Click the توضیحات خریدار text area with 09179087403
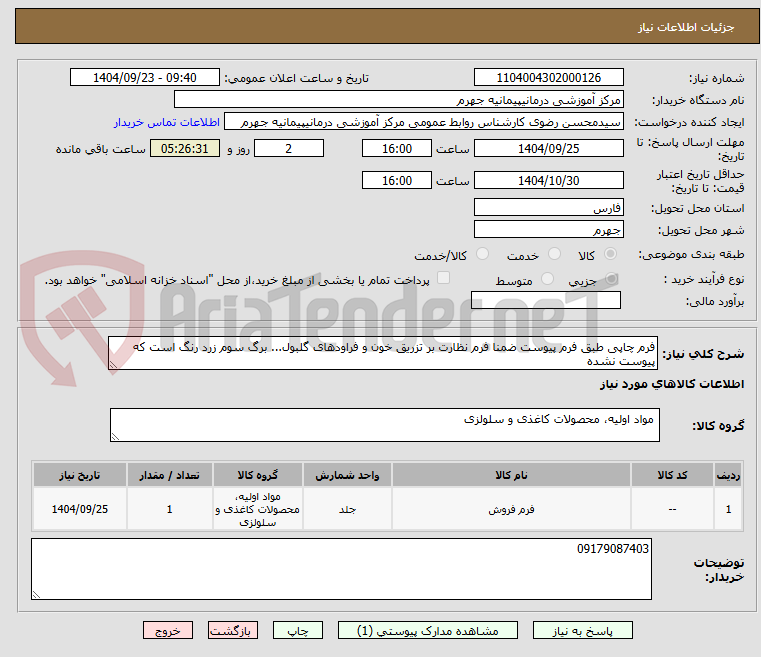 [x=341, y=569]
